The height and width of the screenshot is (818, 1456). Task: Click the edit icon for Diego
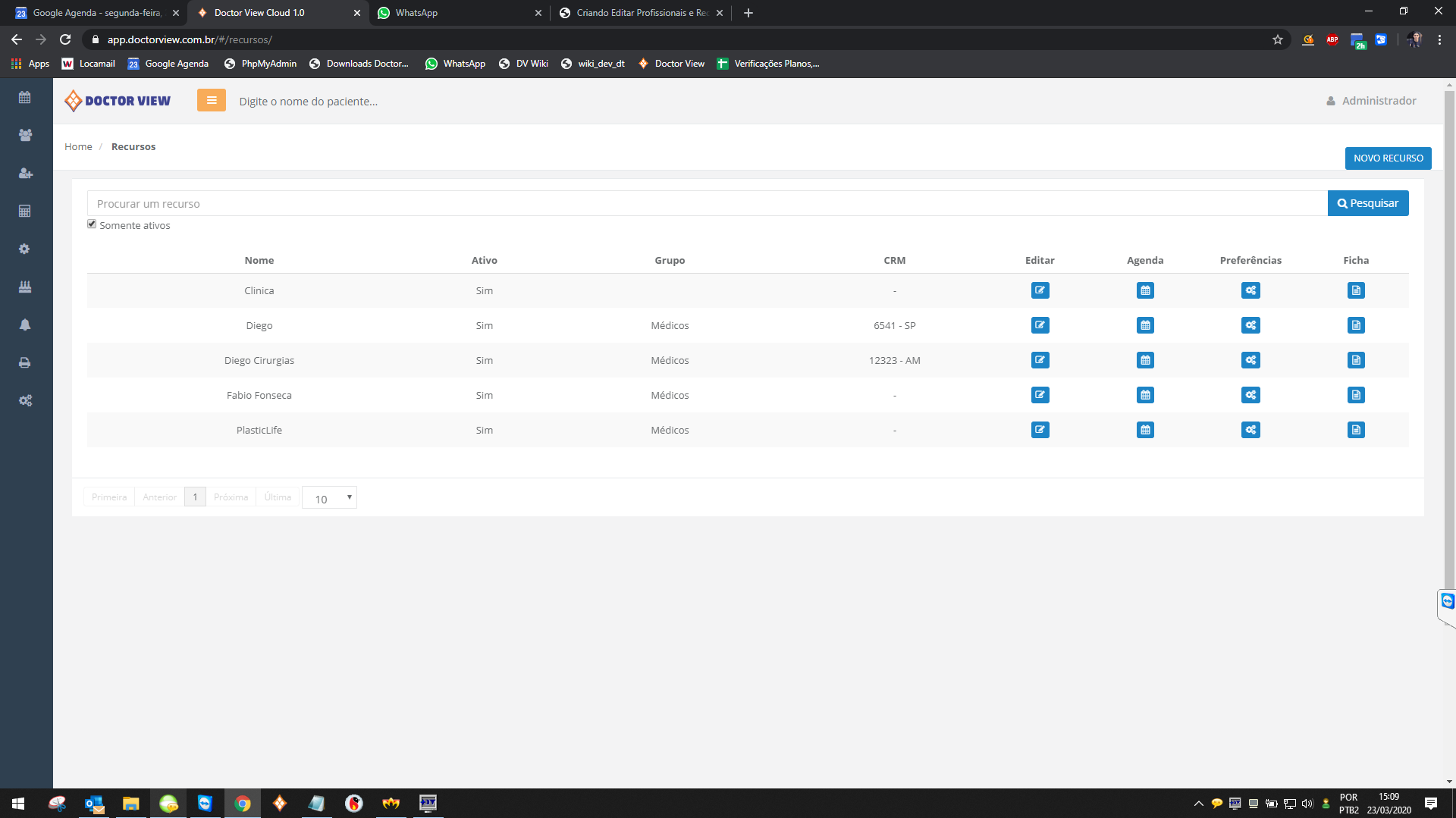point(1040,325)
